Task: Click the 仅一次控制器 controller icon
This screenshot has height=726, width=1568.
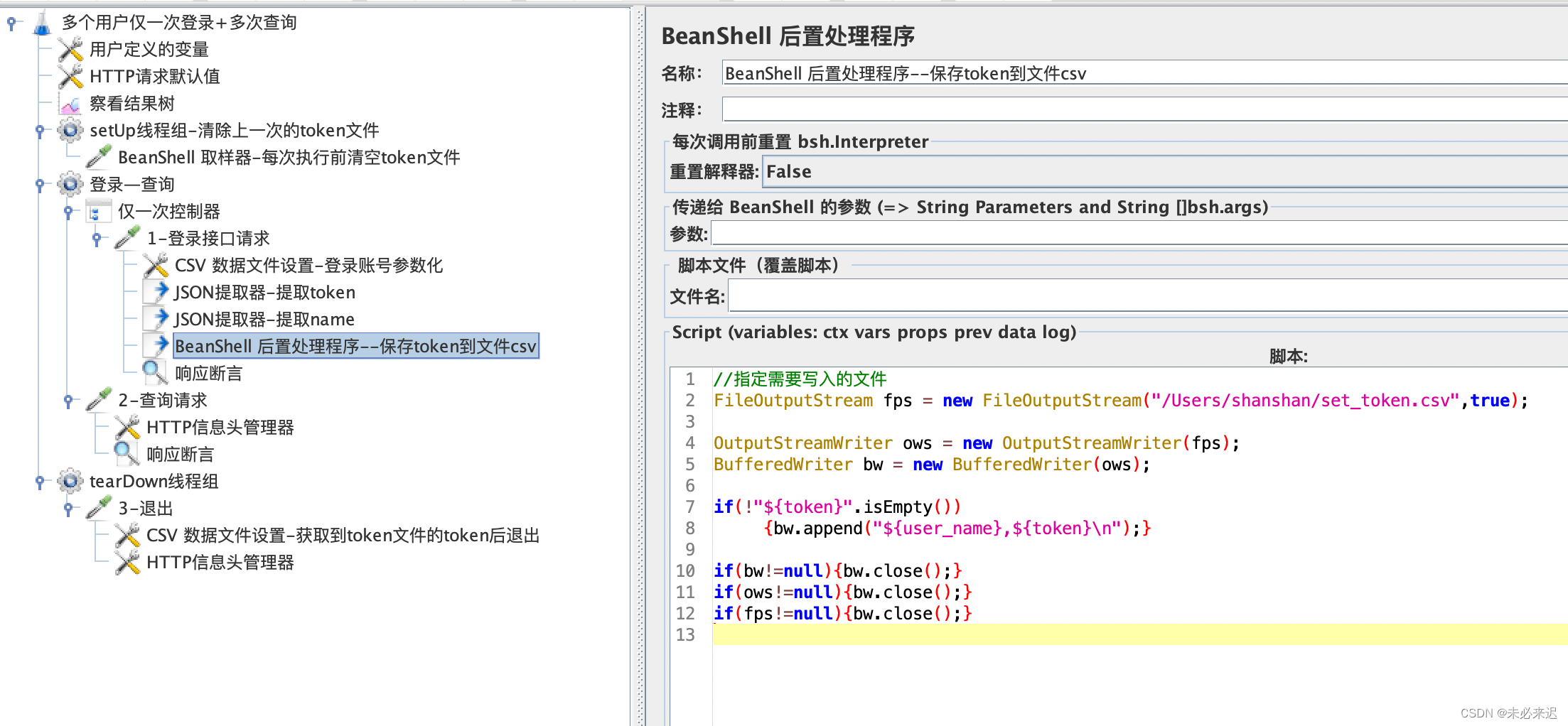Action: tap(98, 212)
